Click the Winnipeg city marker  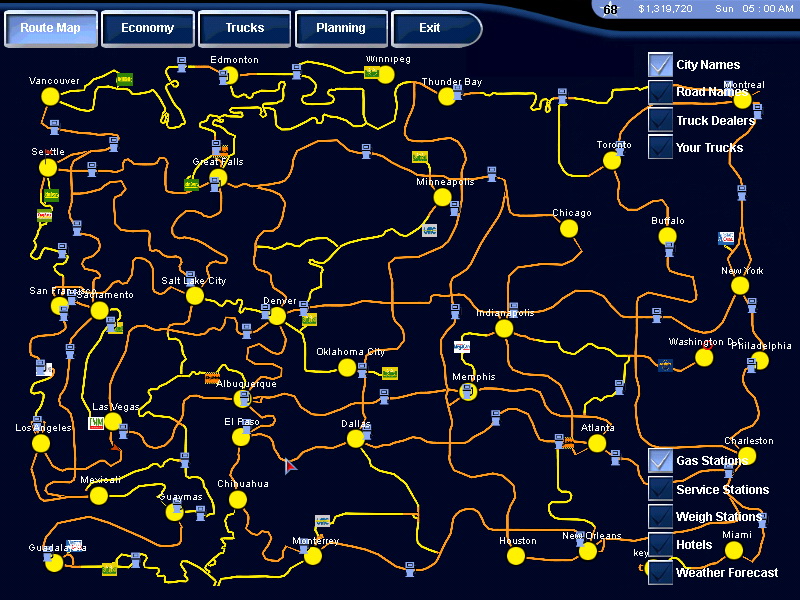point(386,75)
